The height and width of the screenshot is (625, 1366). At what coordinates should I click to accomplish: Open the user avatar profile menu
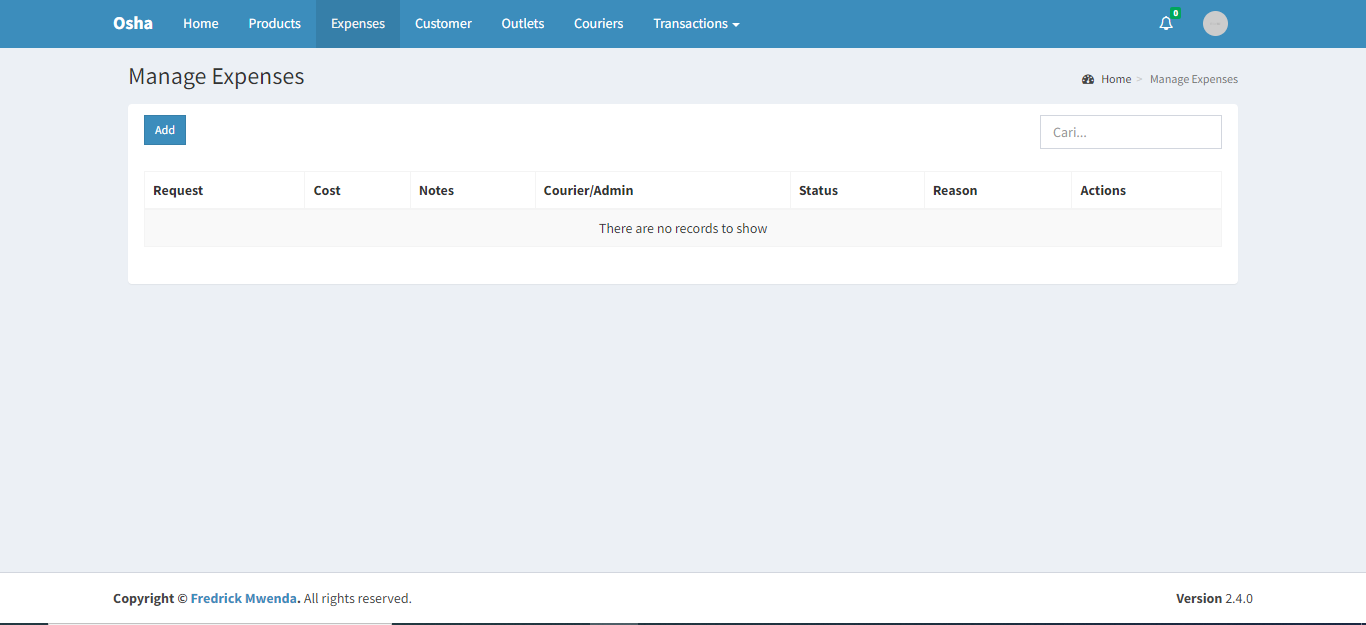(1215, 24)
